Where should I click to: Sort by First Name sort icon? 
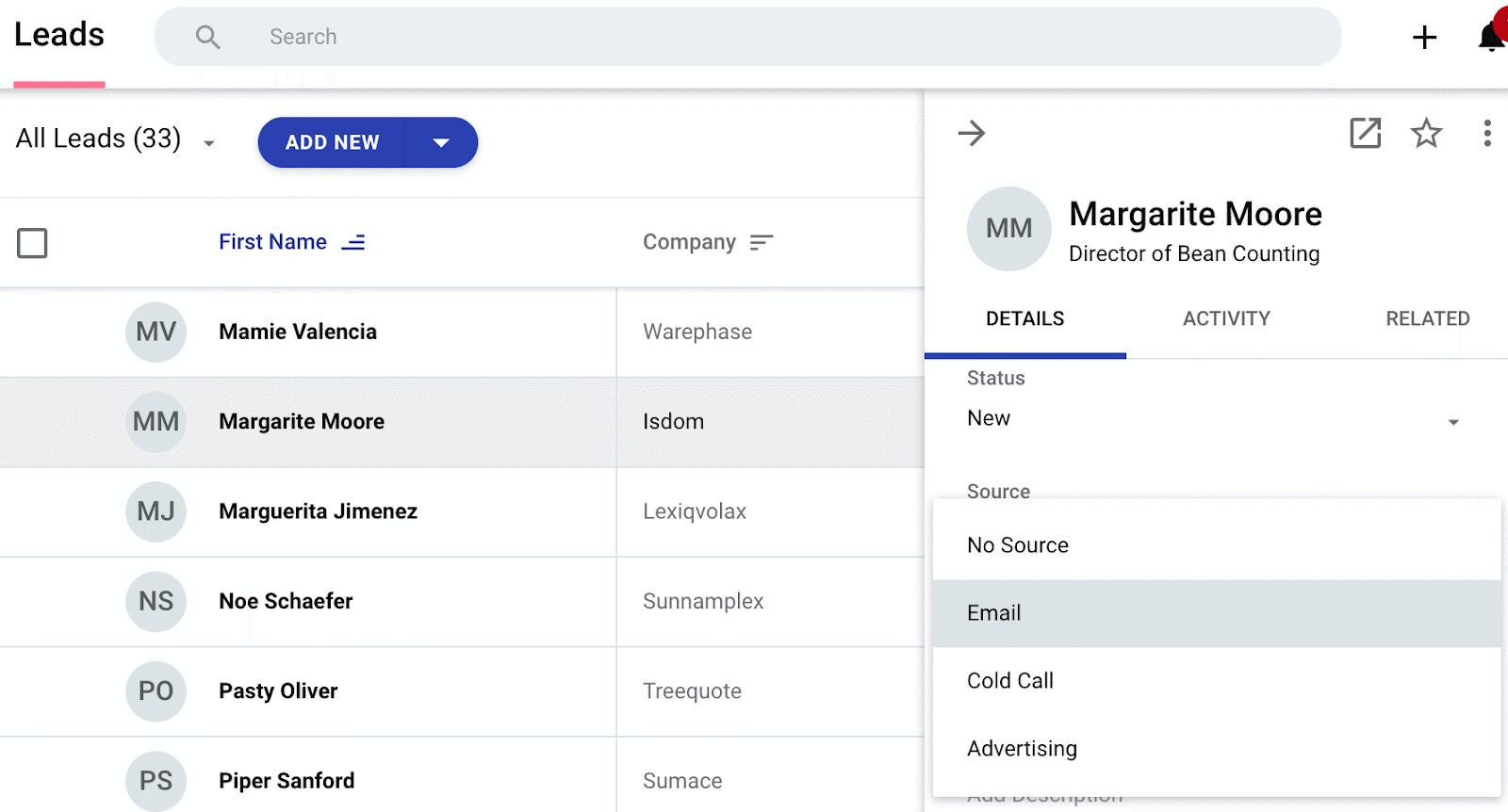[x=353, y=243]
